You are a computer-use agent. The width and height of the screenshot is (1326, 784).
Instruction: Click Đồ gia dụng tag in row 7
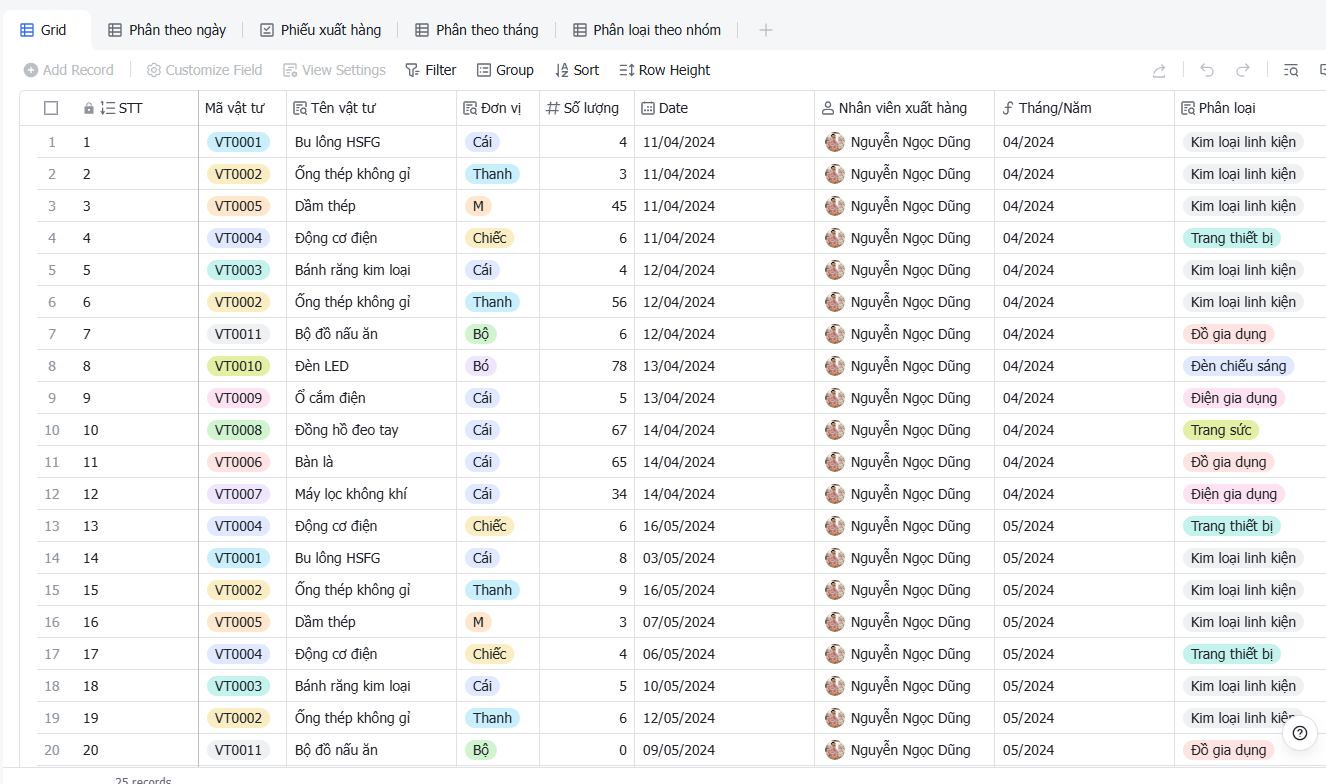pyautogui.click(x=1228, y=334)
